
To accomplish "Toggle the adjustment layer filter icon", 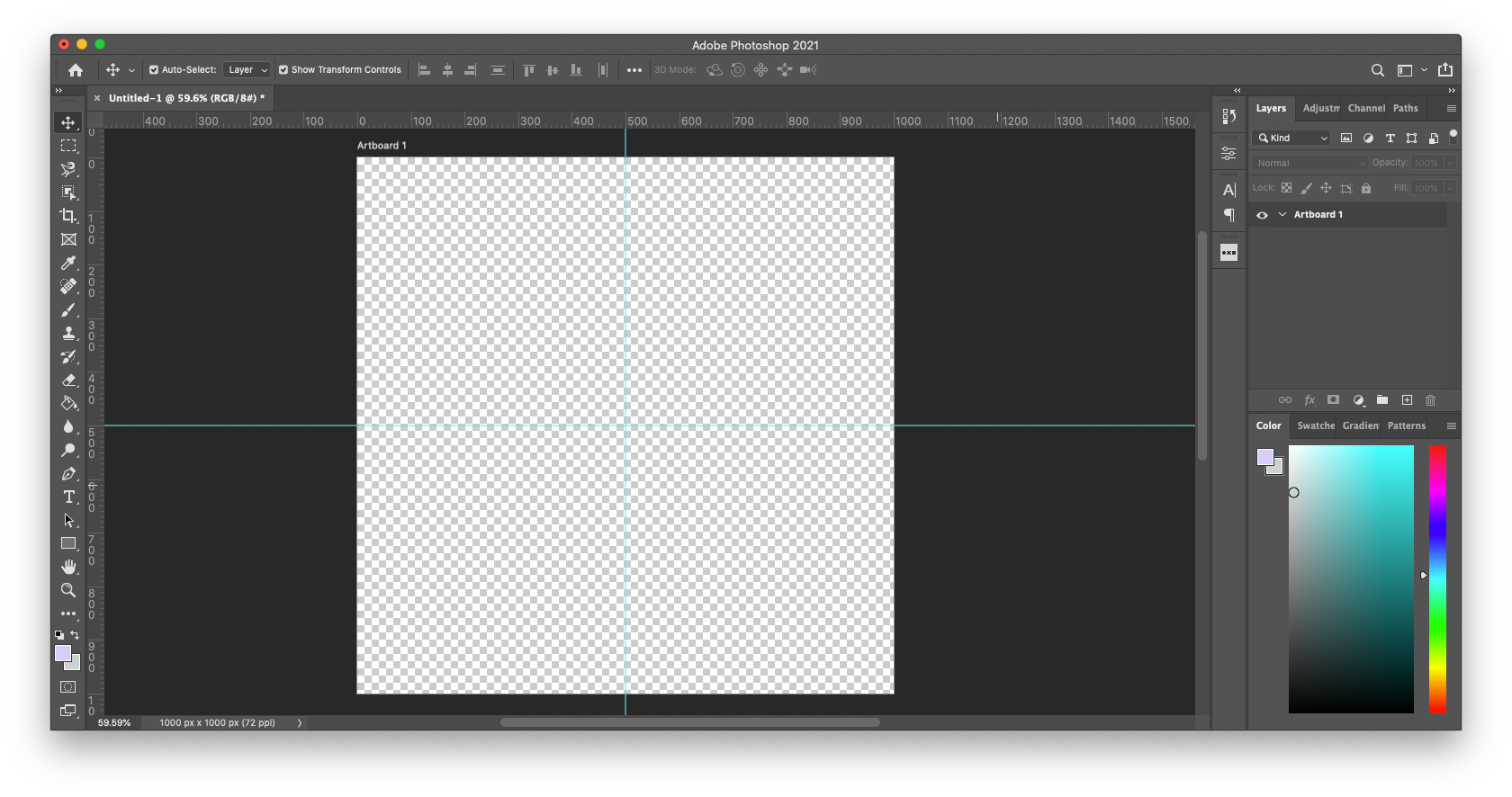I will 1368,138.
